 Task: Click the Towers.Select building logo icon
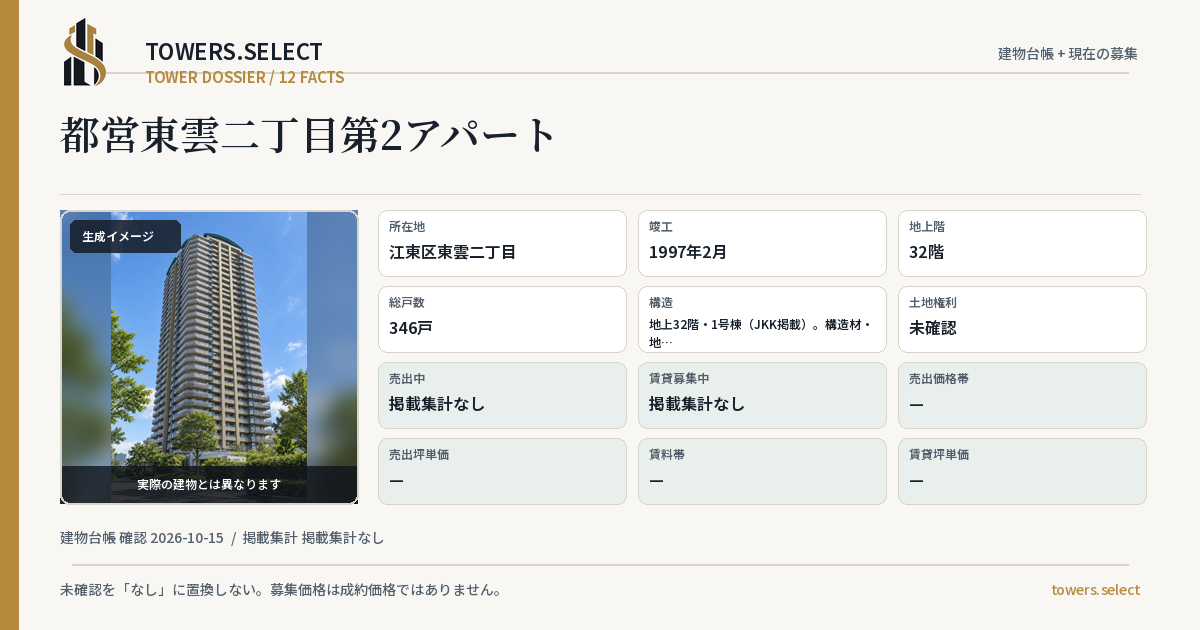(85, 52)
